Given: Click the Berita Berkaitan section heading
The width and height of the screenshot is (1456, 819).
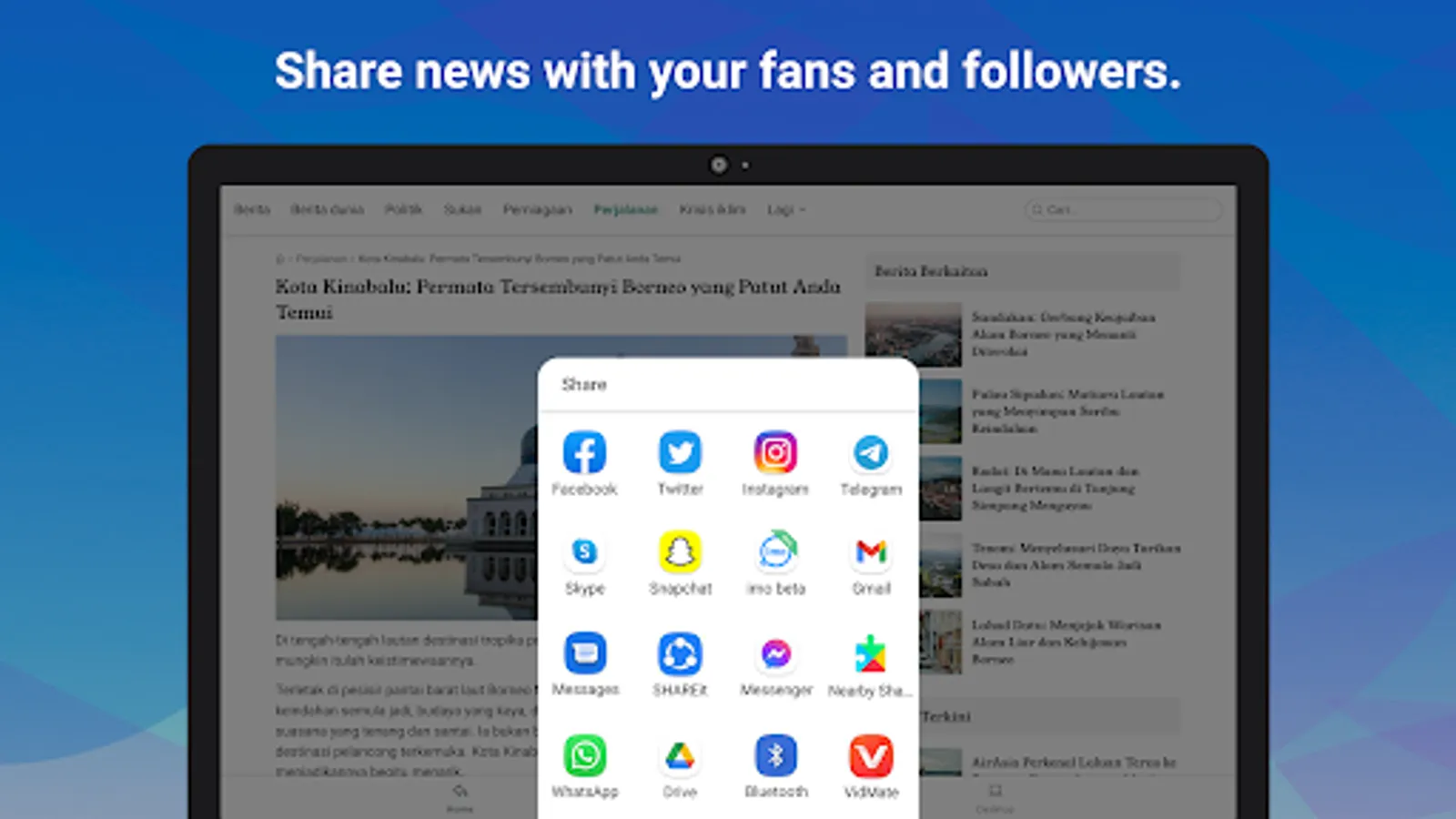Looking at the screenshot, I should click(x=931, y=271).
